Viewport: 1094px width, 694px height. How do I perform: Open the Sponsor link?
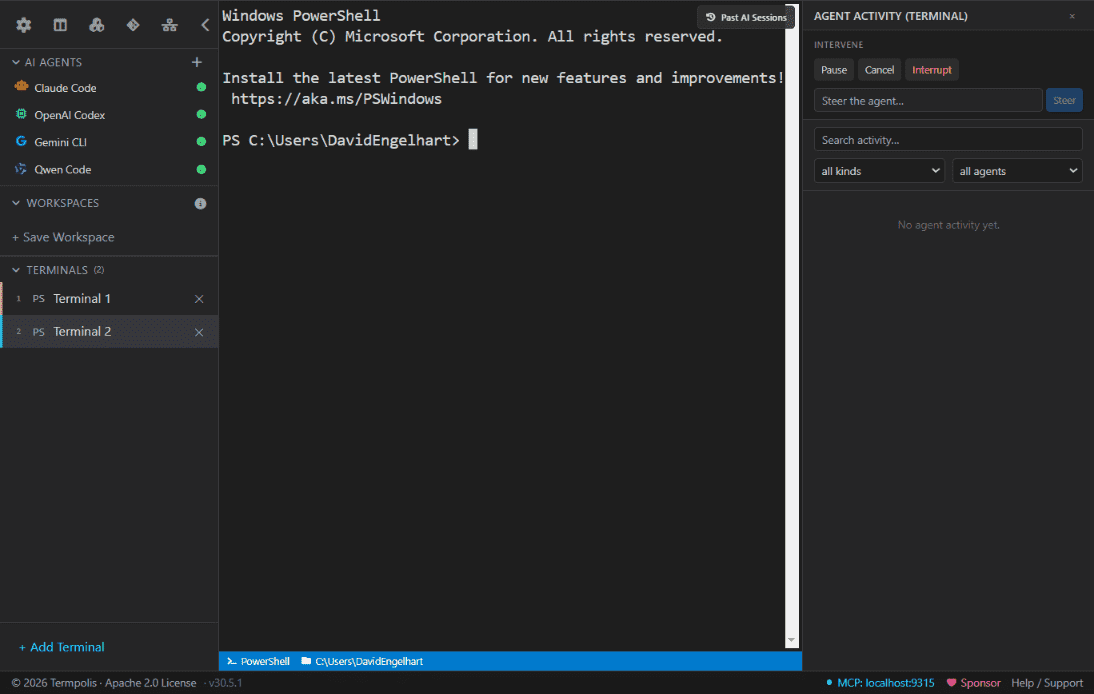[x=973, y=683]
